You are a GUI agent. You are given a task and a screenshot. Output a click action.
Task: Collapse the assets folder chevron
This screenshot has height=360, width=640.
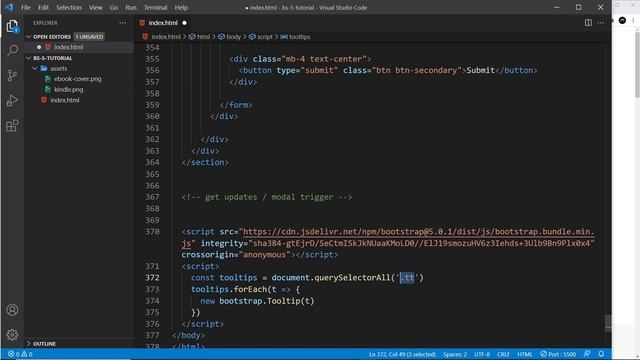coord(35,69)
